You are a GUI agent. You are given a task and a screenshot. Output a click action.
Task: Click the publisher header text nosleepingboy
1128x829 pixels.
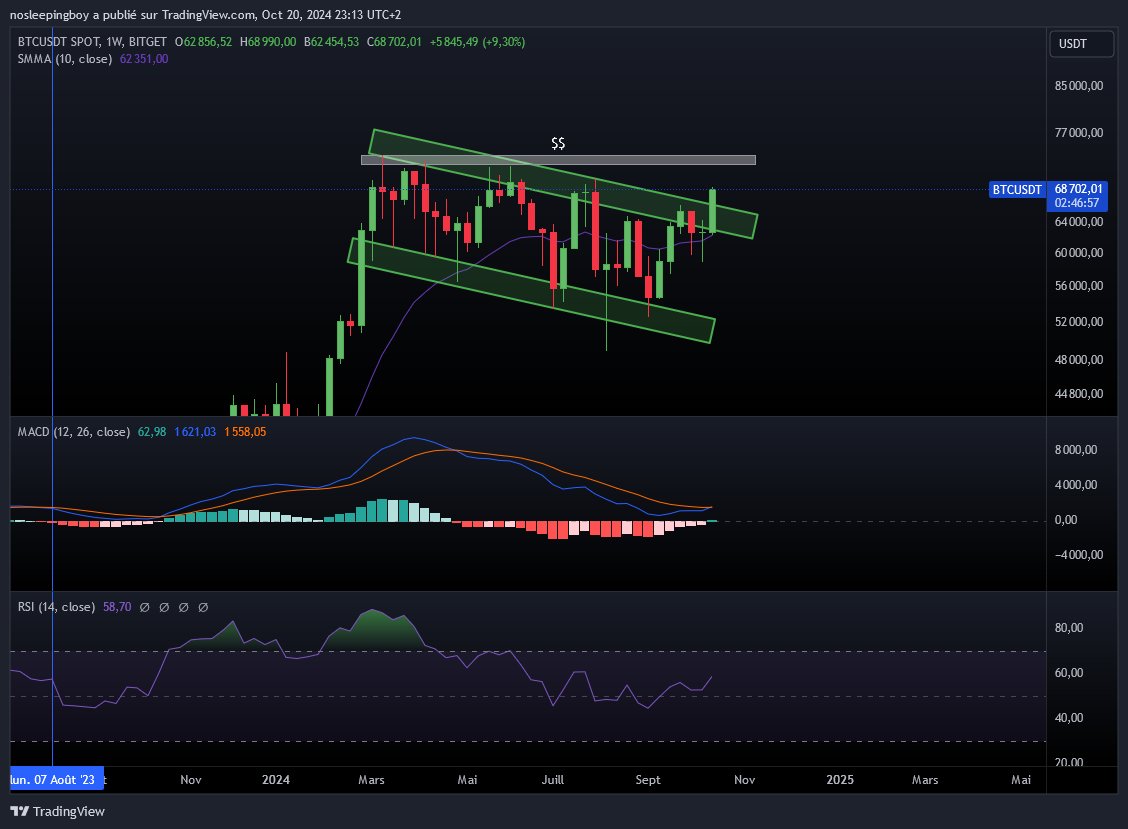pos(50,14)
